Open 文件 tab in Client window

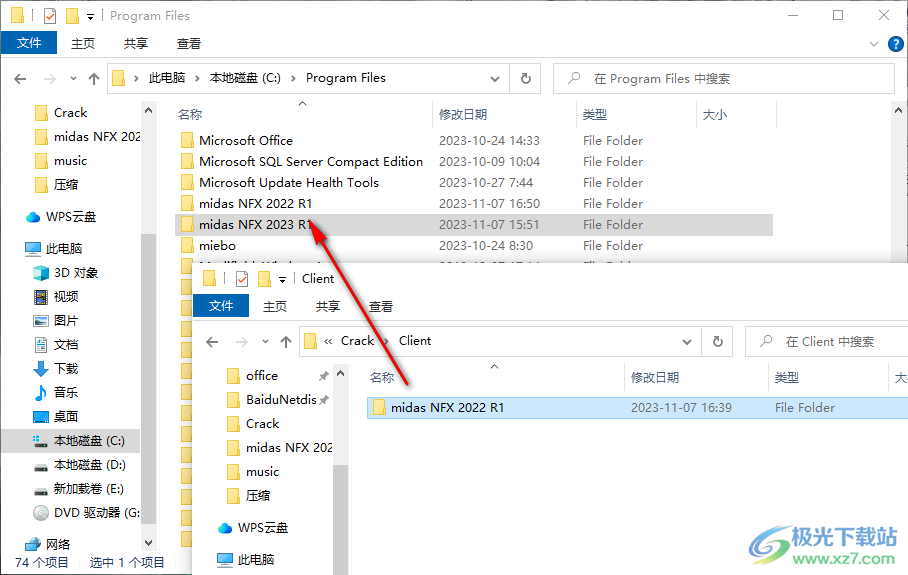tap(221, 306)
